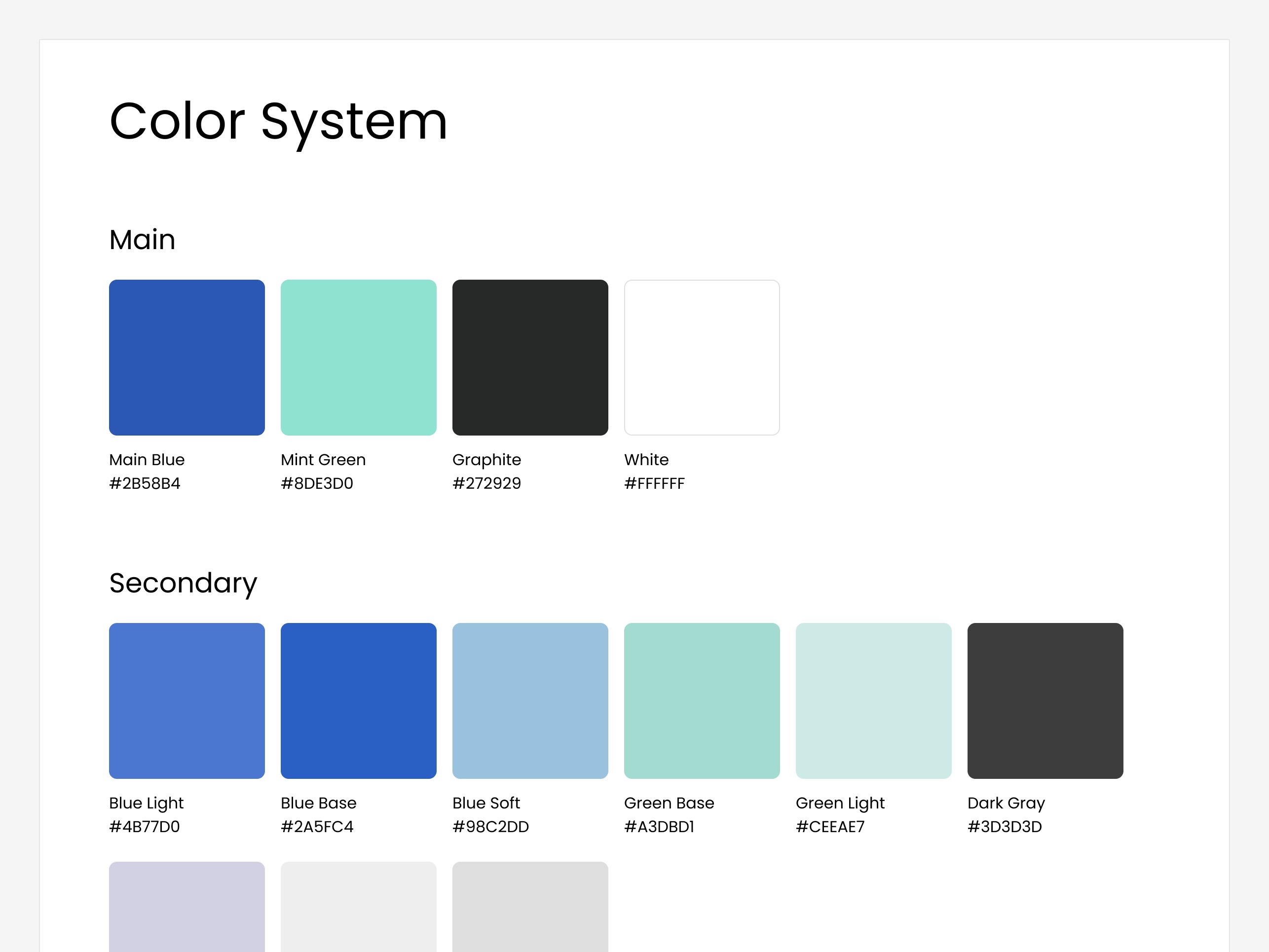The width and height of the screenshot is (1269, 952).
Task: Click the hex code #98C2DD
Action: [490, 827]
